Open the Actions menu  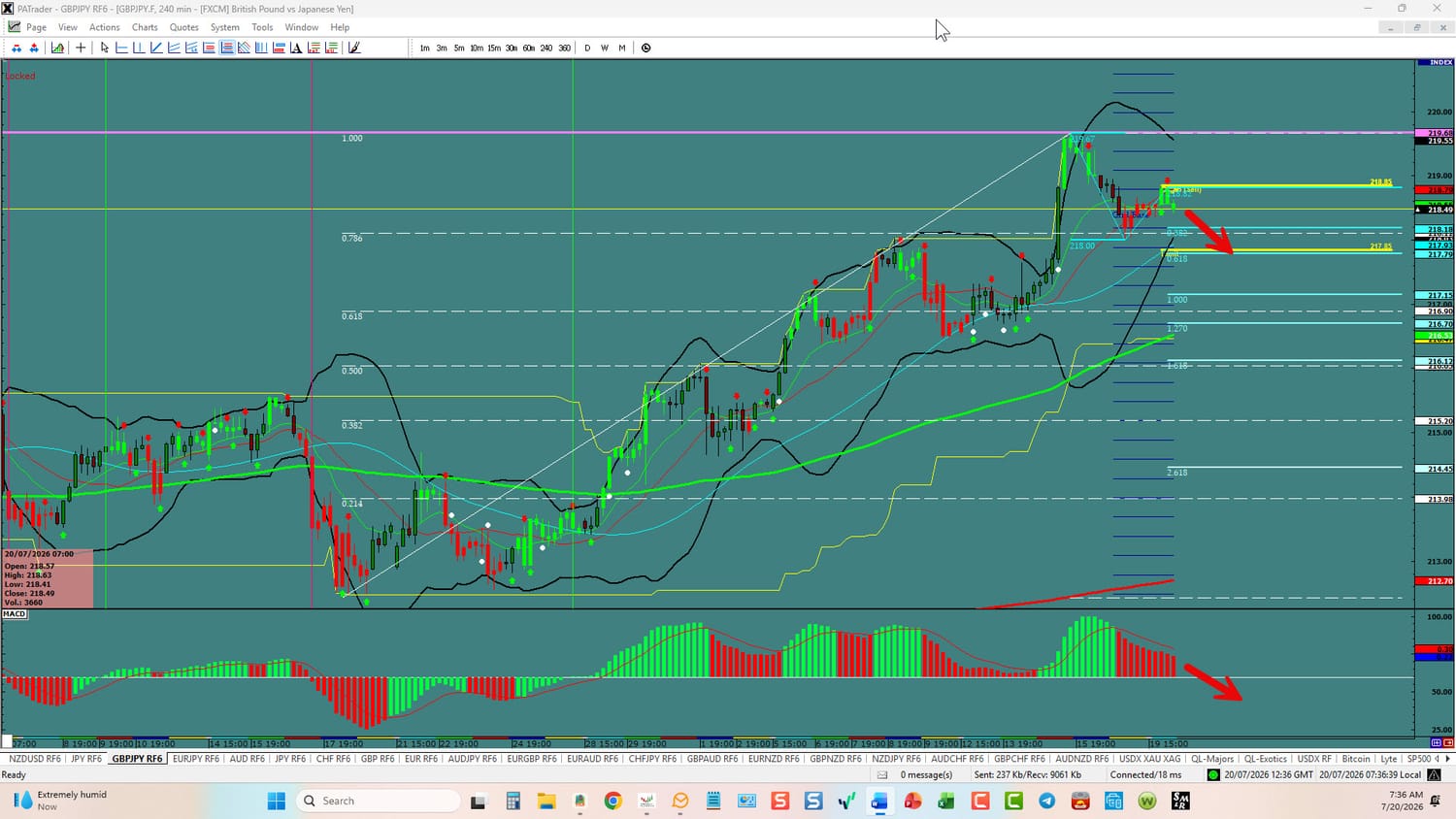coord(105,27)
